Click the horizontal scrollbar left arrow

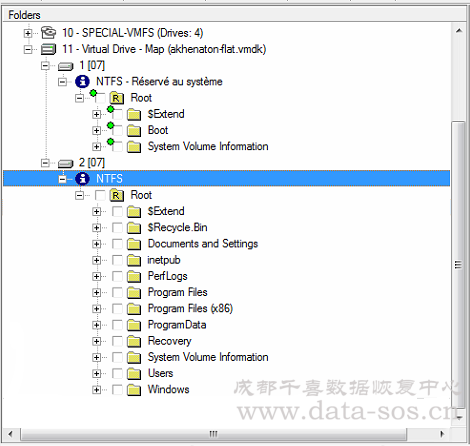10,434
